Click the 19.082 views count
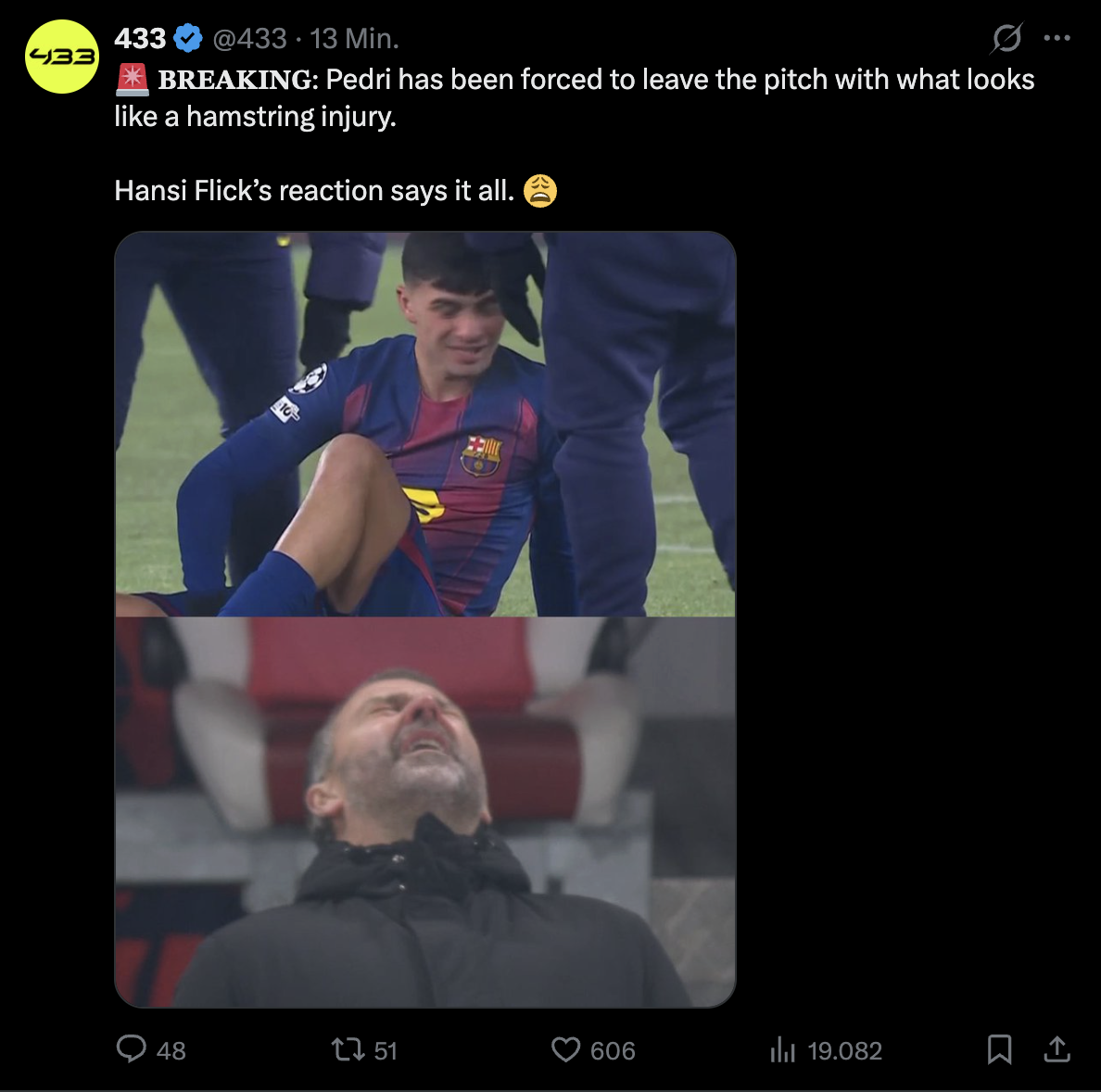 (x=844, y=1050)
